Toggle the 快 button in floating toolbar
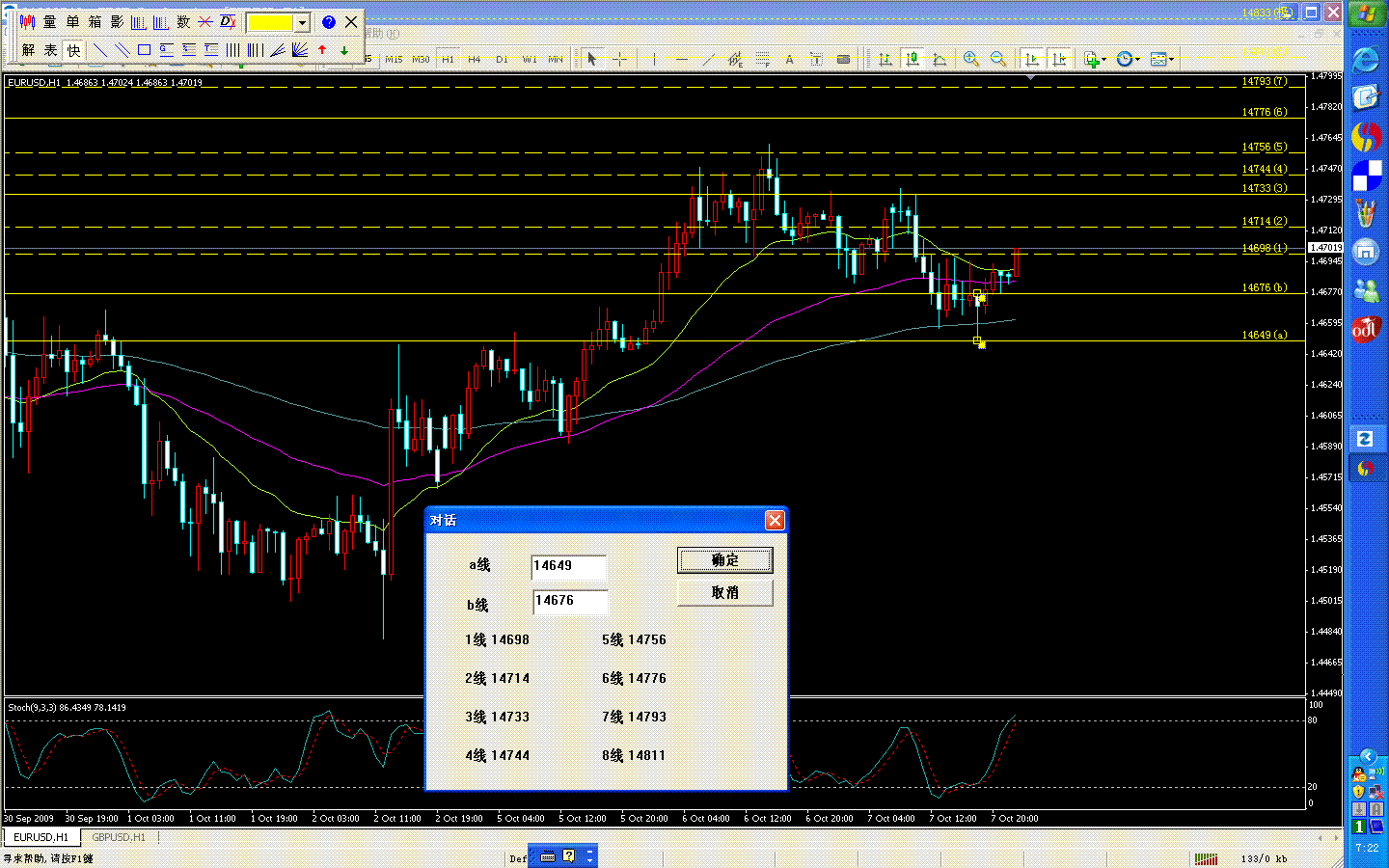This screenshot has height=868, width=1389. pos(73,50)
